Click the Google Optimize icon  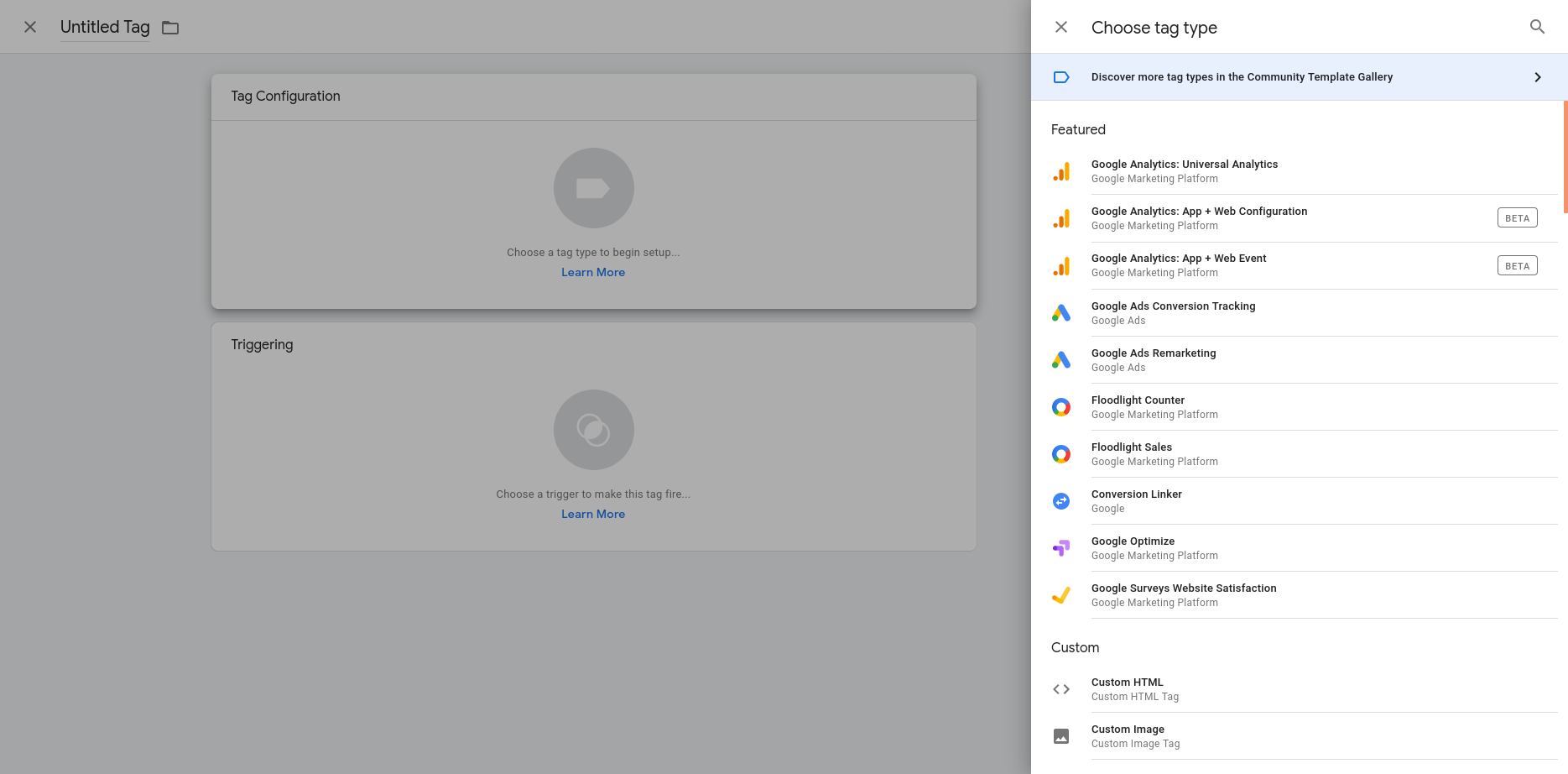click(1061, 548)
